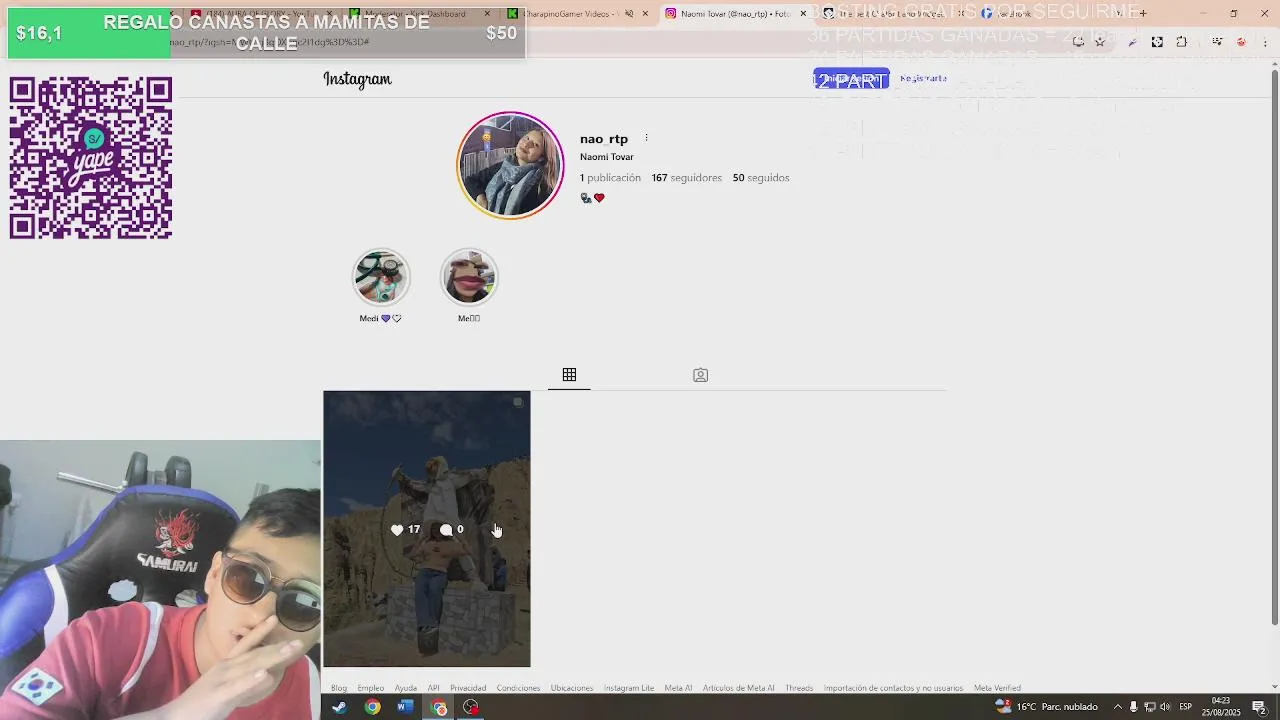View the 50 seguidos list
Screen dimensions: 1280x720
761,178
